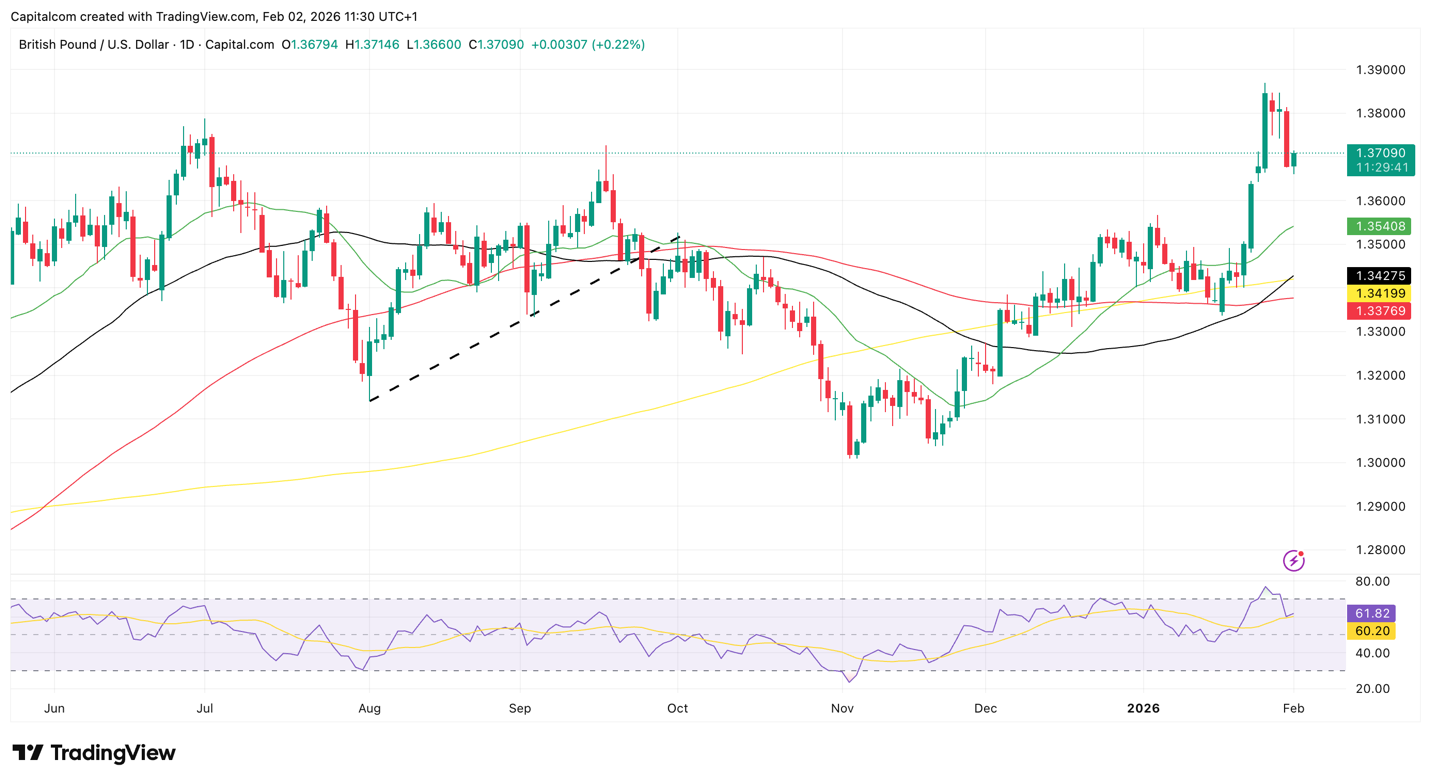This screenshot has width=1431, height=784.
Task: Click the yellow moving average label 1.34199
Action: [x=1380, y=293]
